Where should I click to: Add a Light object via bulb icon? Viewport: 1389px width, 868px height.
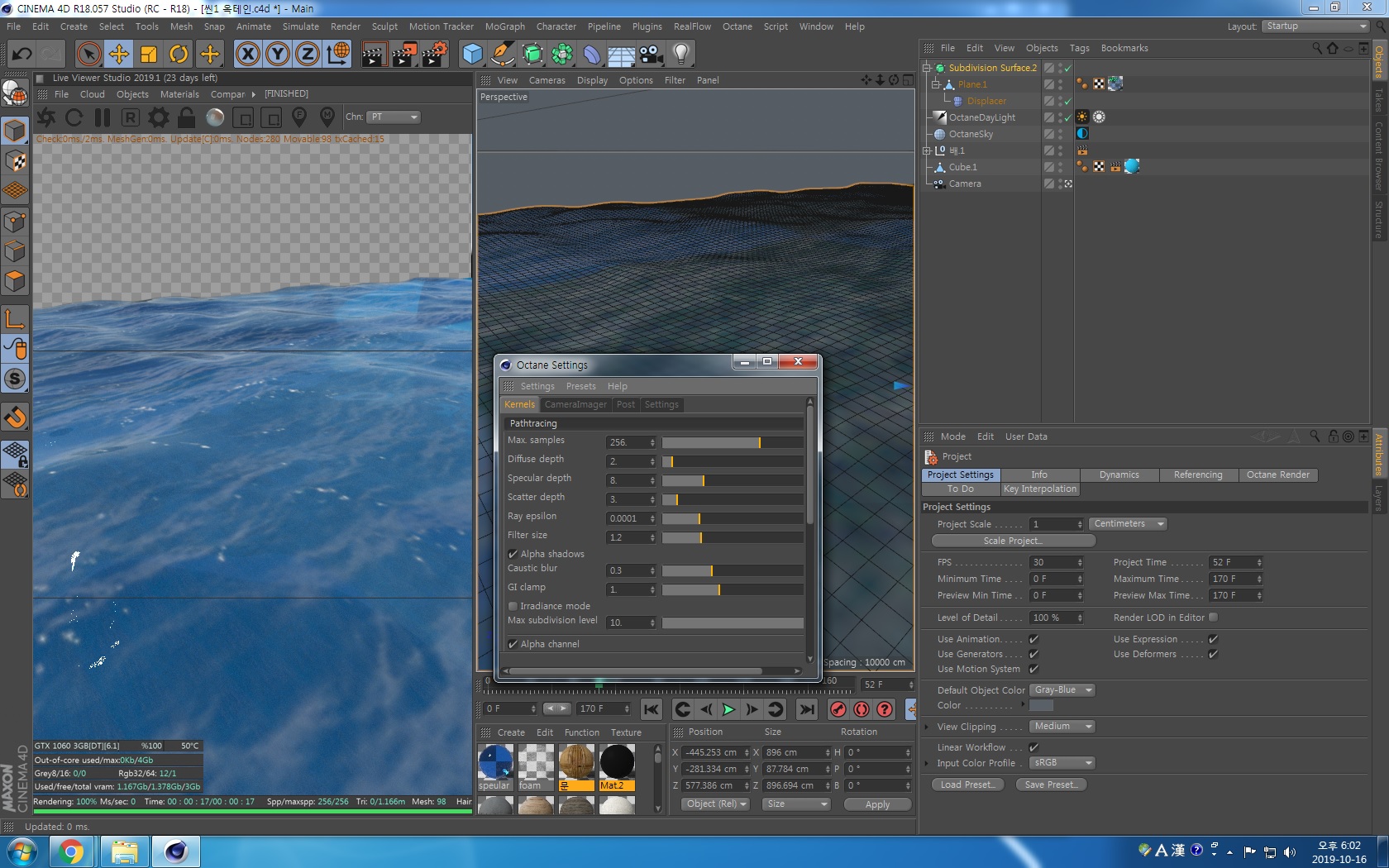click(680, 55)
